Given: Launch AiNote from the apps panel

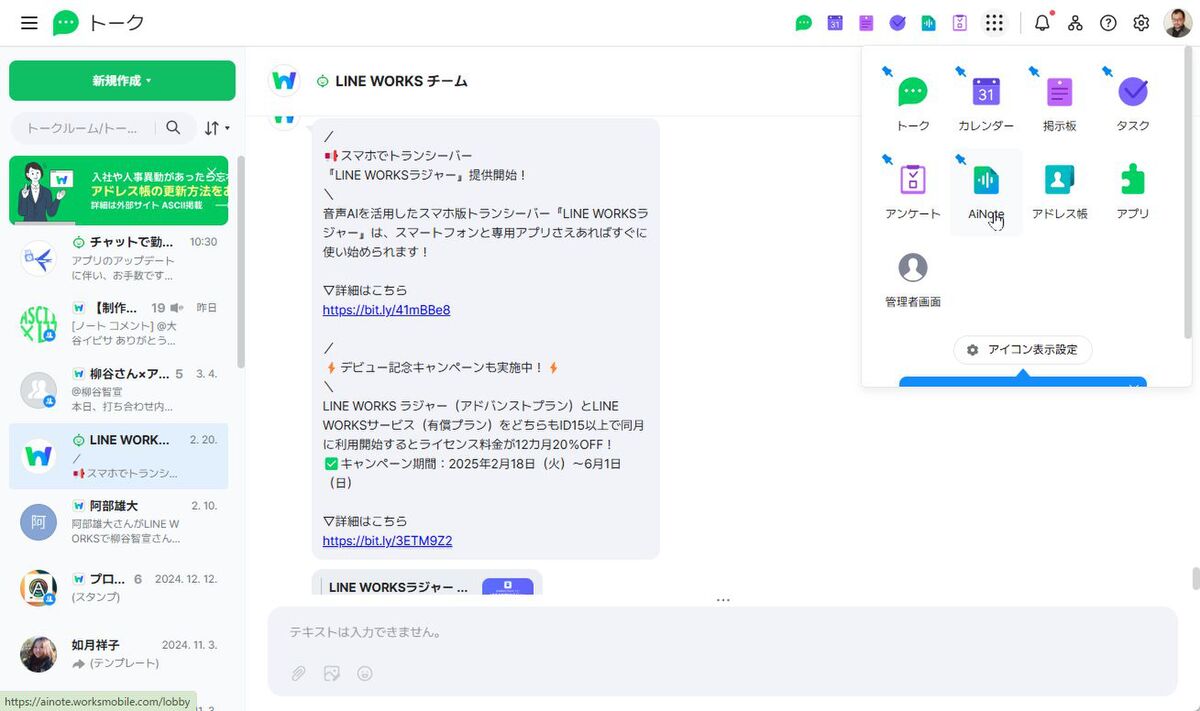Looking at the screenshot, I should click(986, 192).
